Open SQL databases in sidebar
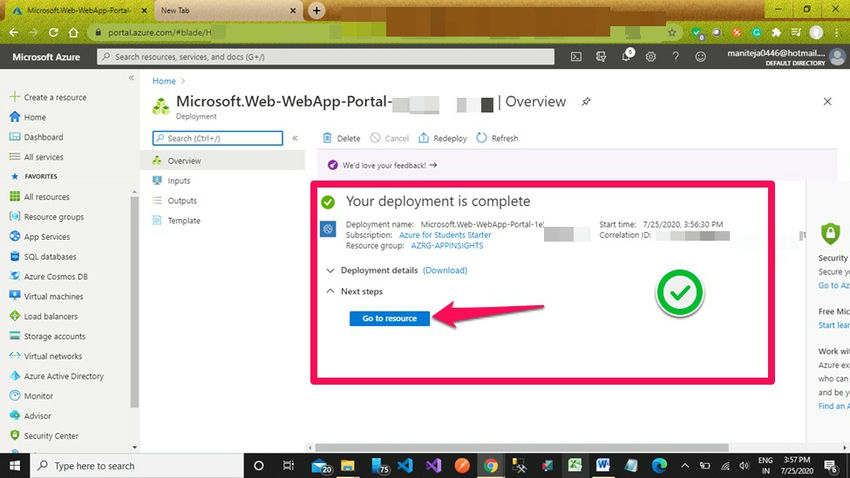Viewport: 850px width, 478px height. pos(43,256)
